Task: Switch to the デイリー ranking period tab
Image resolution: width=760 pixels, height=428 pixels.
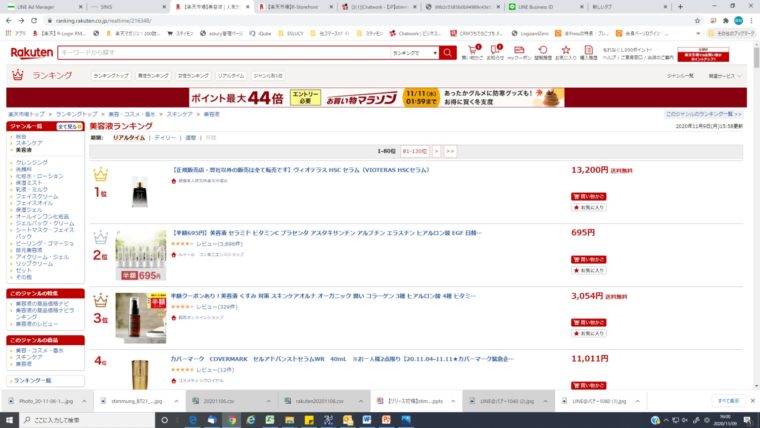Action: tap(165, 137)
